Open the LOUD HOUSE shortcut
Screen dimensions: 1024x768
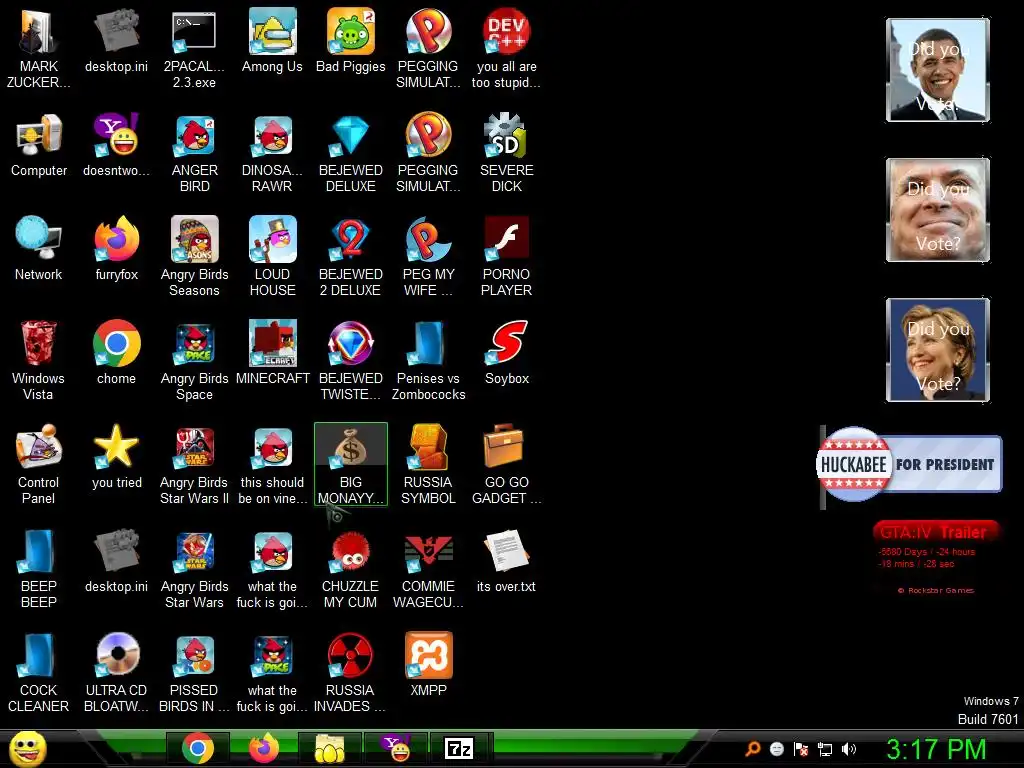click(x=272, y=257)
